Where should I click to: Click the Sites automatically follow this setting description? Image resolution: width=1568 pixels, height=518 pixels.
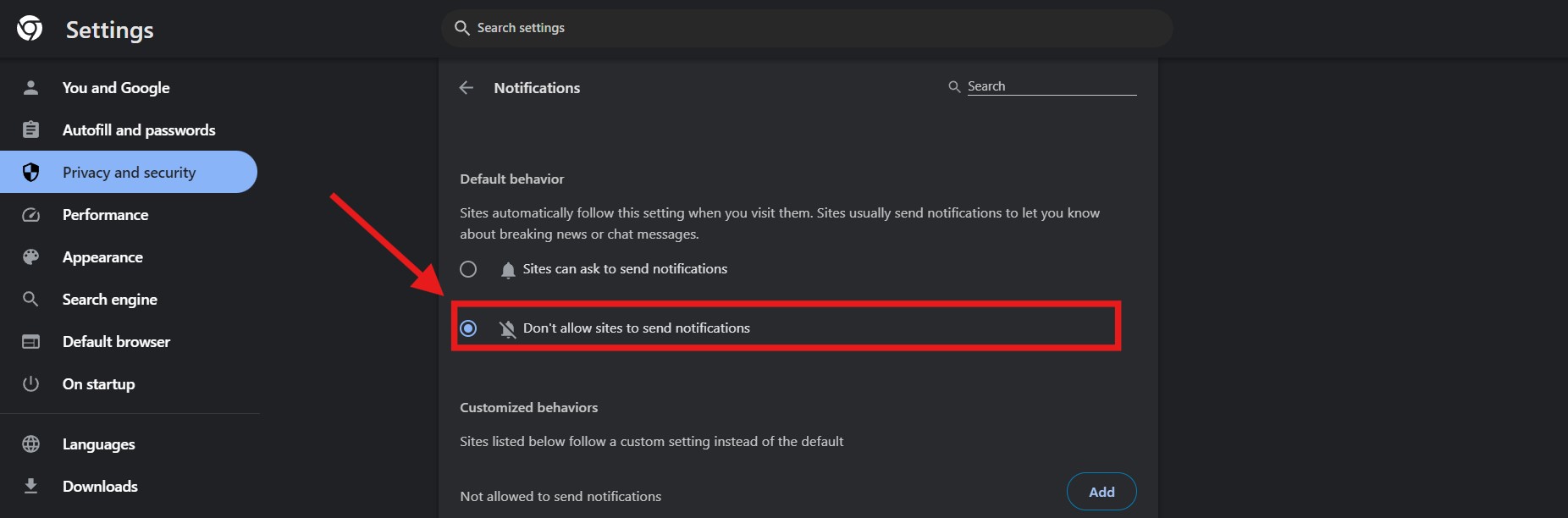[x=780, y=223]
